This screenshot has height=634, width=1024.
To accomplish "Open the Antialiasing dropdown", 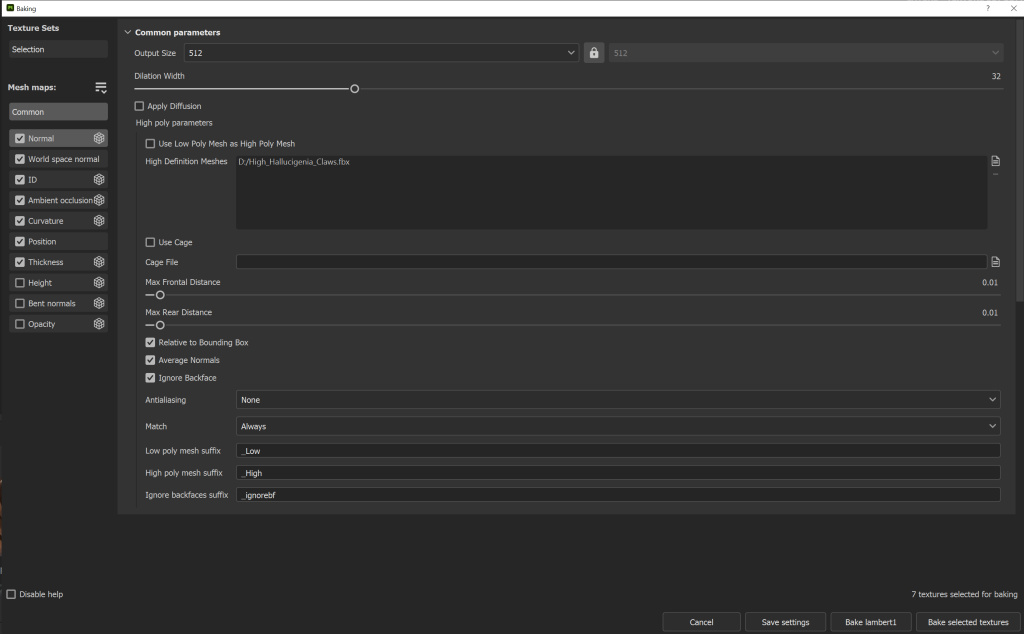I will (x=617, y=400).
